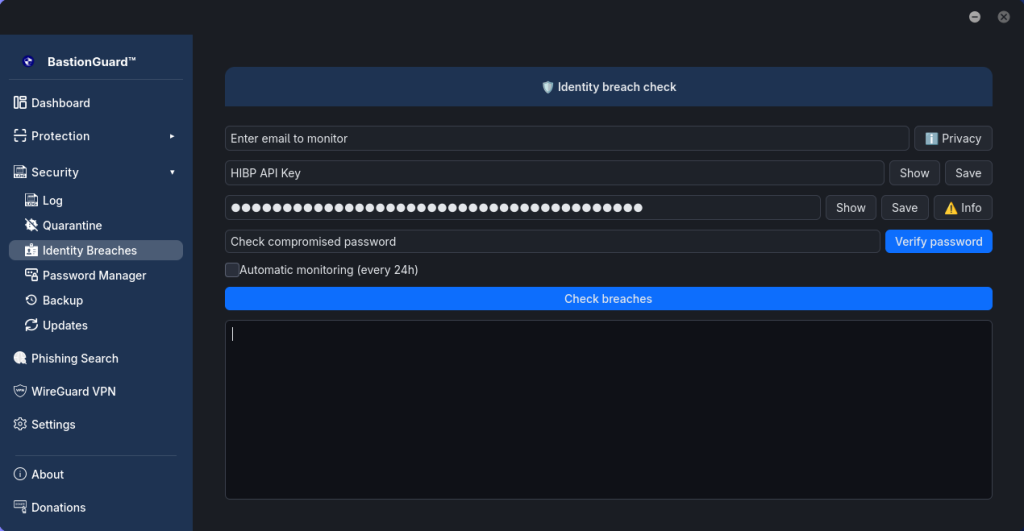
Task: Click the WireGuard VPN shield icon
Action: pos(20,391)
